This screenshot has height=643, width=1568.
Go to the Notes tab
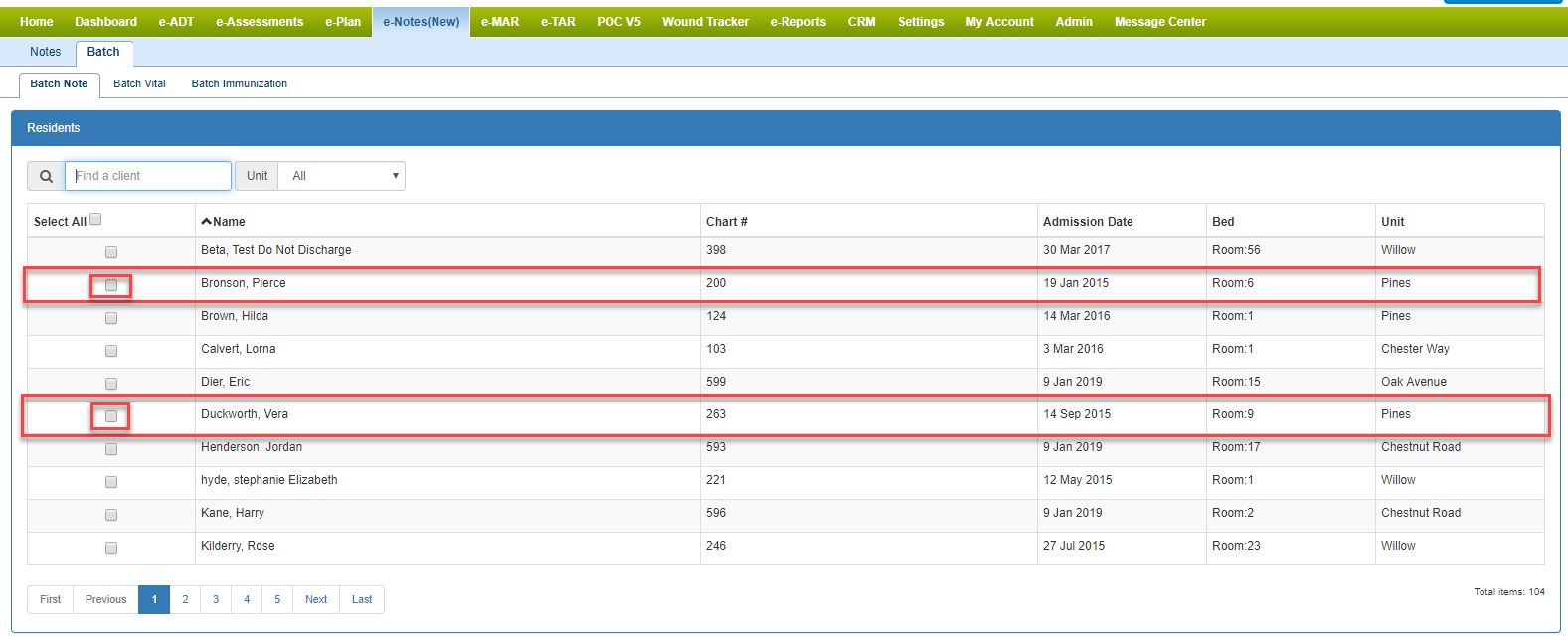coord(45,52)
